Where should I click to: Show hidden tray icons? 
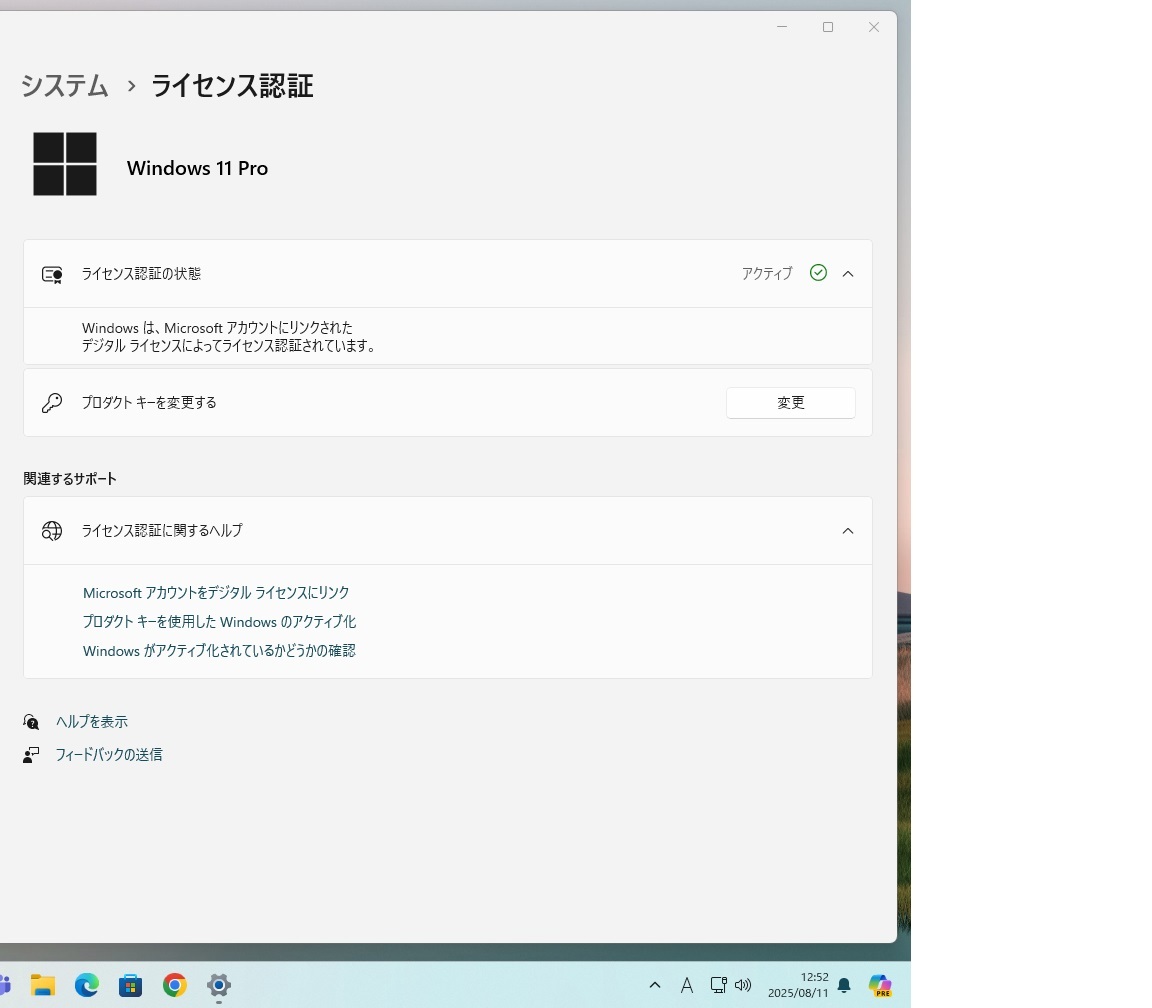point(655,985)
